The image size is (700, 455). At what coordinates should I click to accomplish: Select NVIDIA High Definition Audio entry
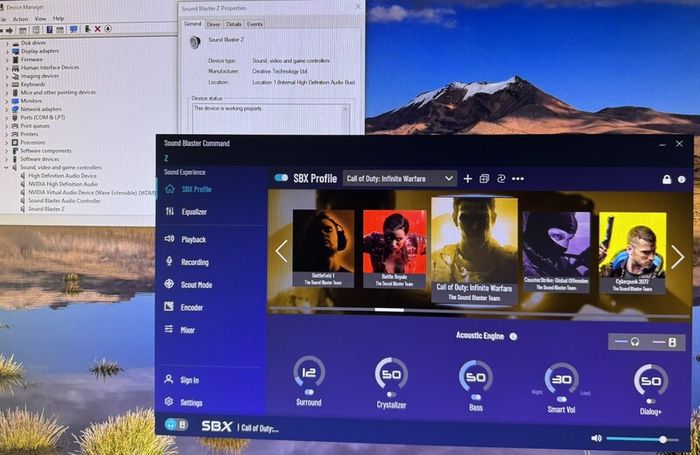pyautogui.click(x=63, y=184)
